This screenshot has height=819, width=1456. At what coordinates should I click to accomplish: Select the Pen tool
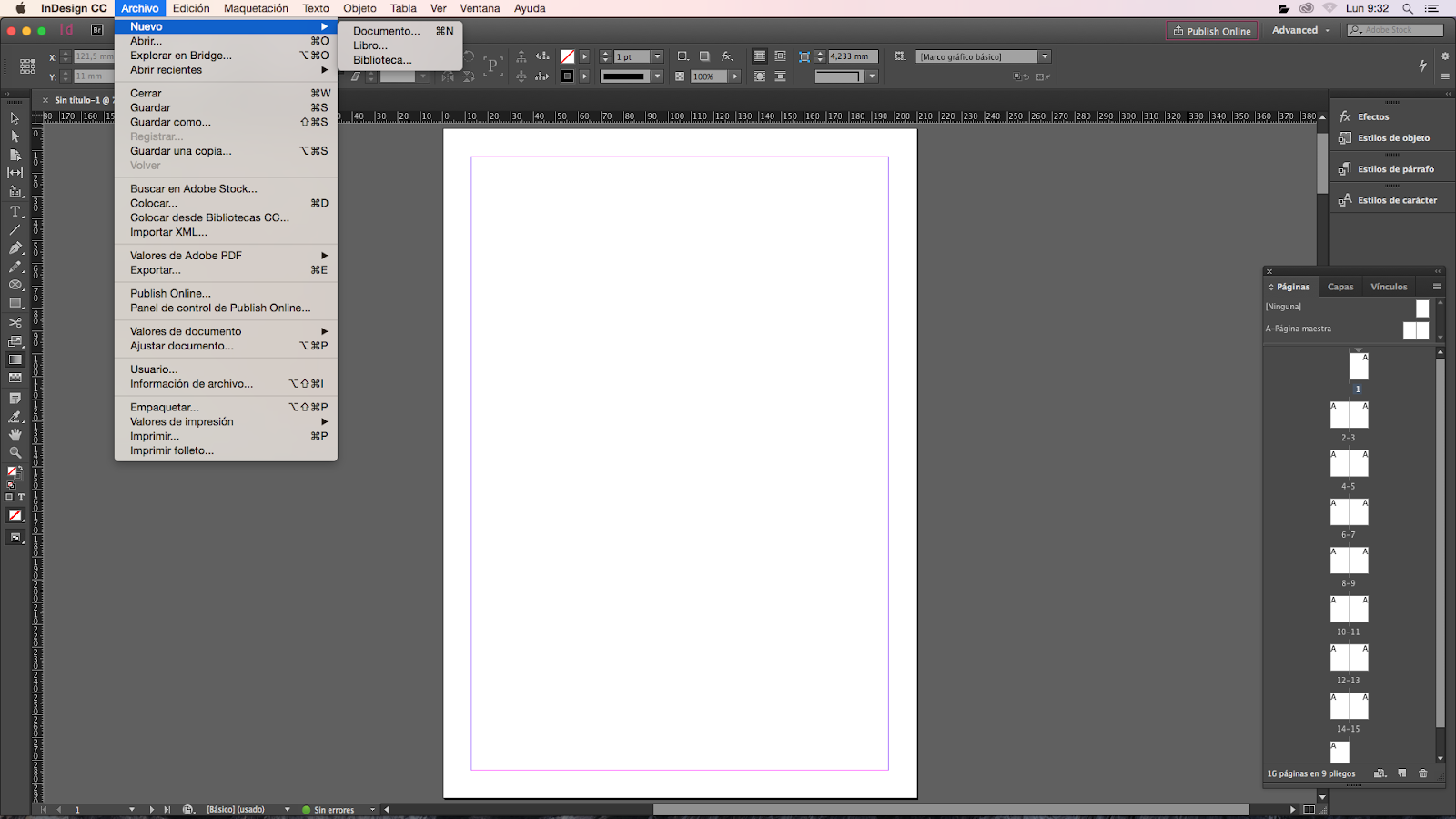(15, 248)
